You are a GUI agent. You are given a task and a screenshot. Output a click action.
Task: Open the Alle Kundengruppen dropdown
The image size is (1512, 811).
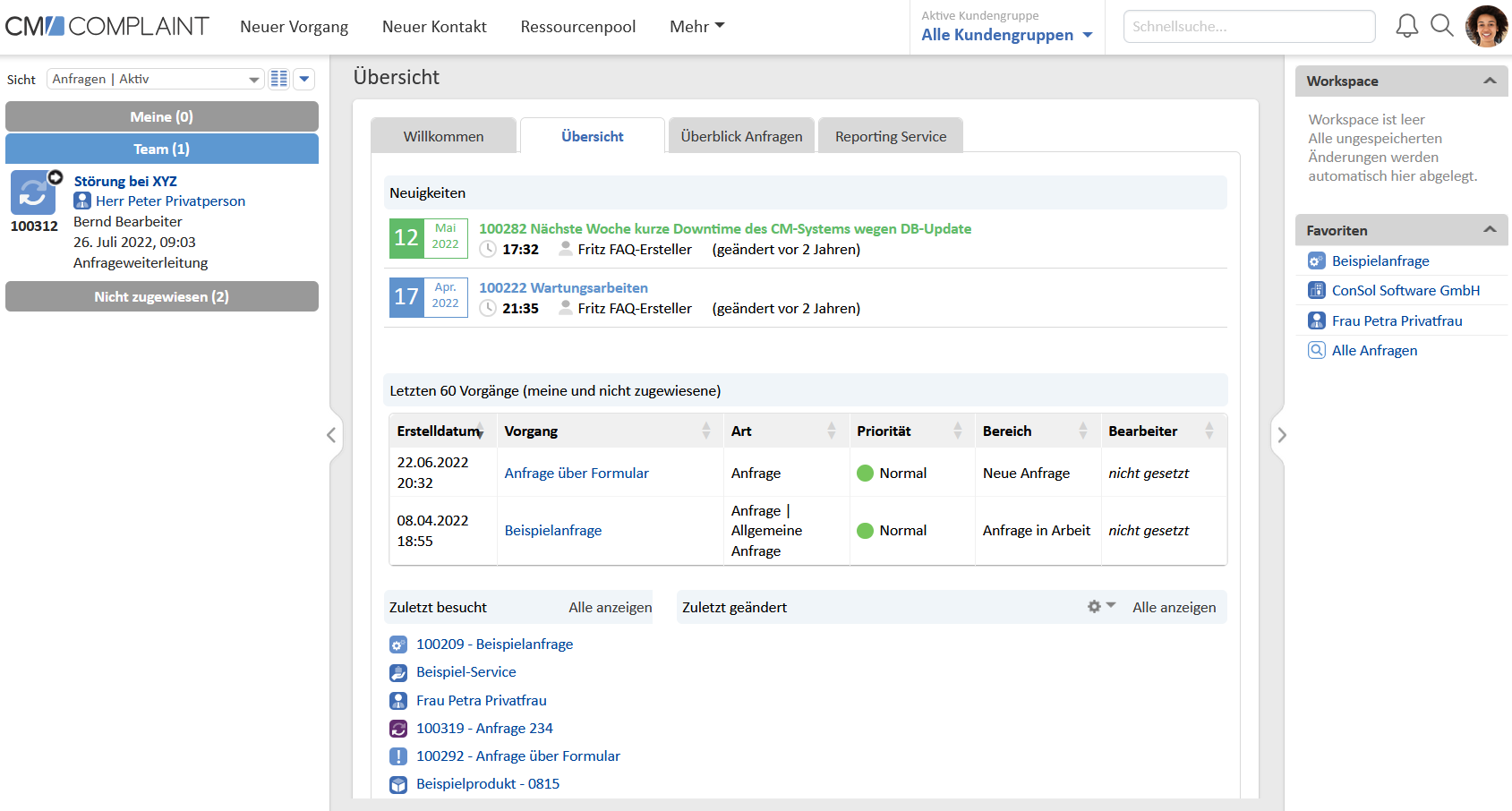pyautogui.click(x=1006, y=35)
